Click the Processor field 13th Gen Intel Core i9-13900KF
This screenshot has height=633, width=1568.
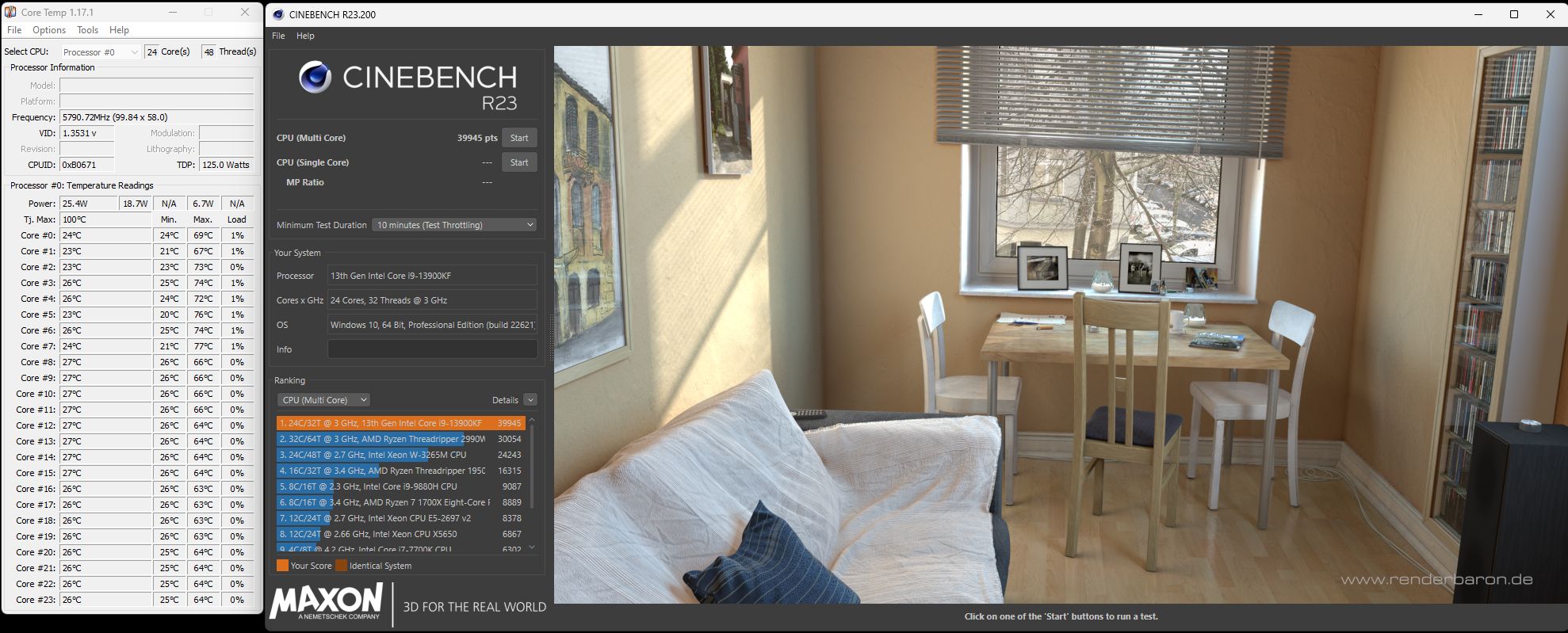tap(432, 276)
